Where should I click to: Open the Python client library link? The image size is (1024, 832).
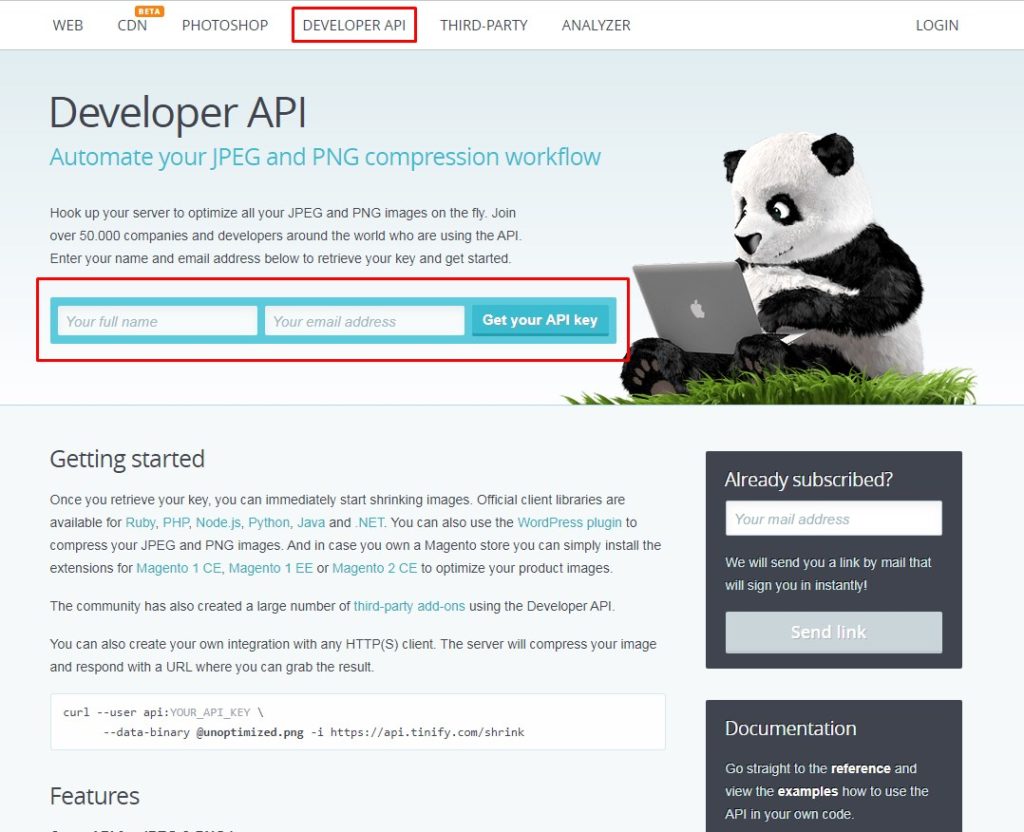click(x=268, y=522)
